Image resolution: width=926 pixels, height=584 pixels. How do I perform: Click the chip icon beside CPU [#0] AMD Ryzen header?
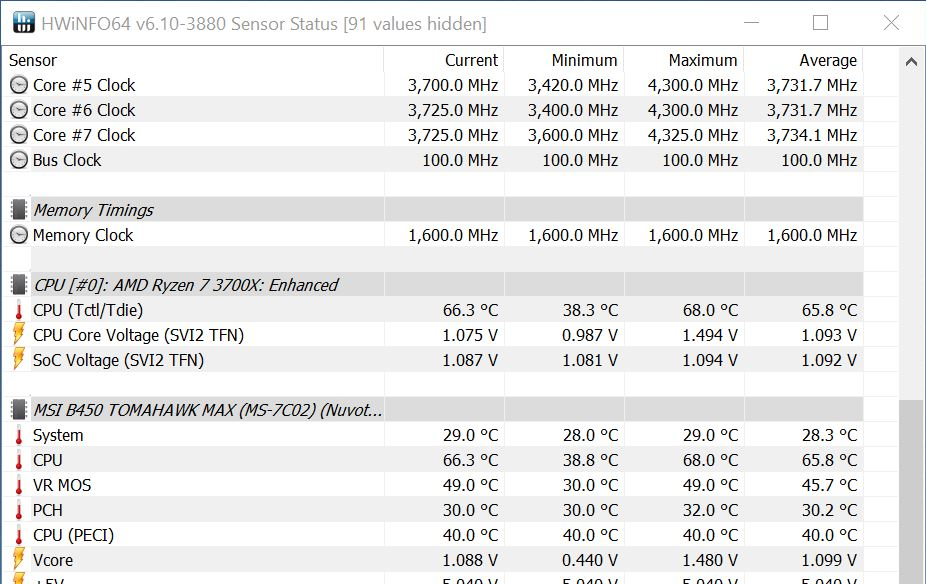coord(19,285)
